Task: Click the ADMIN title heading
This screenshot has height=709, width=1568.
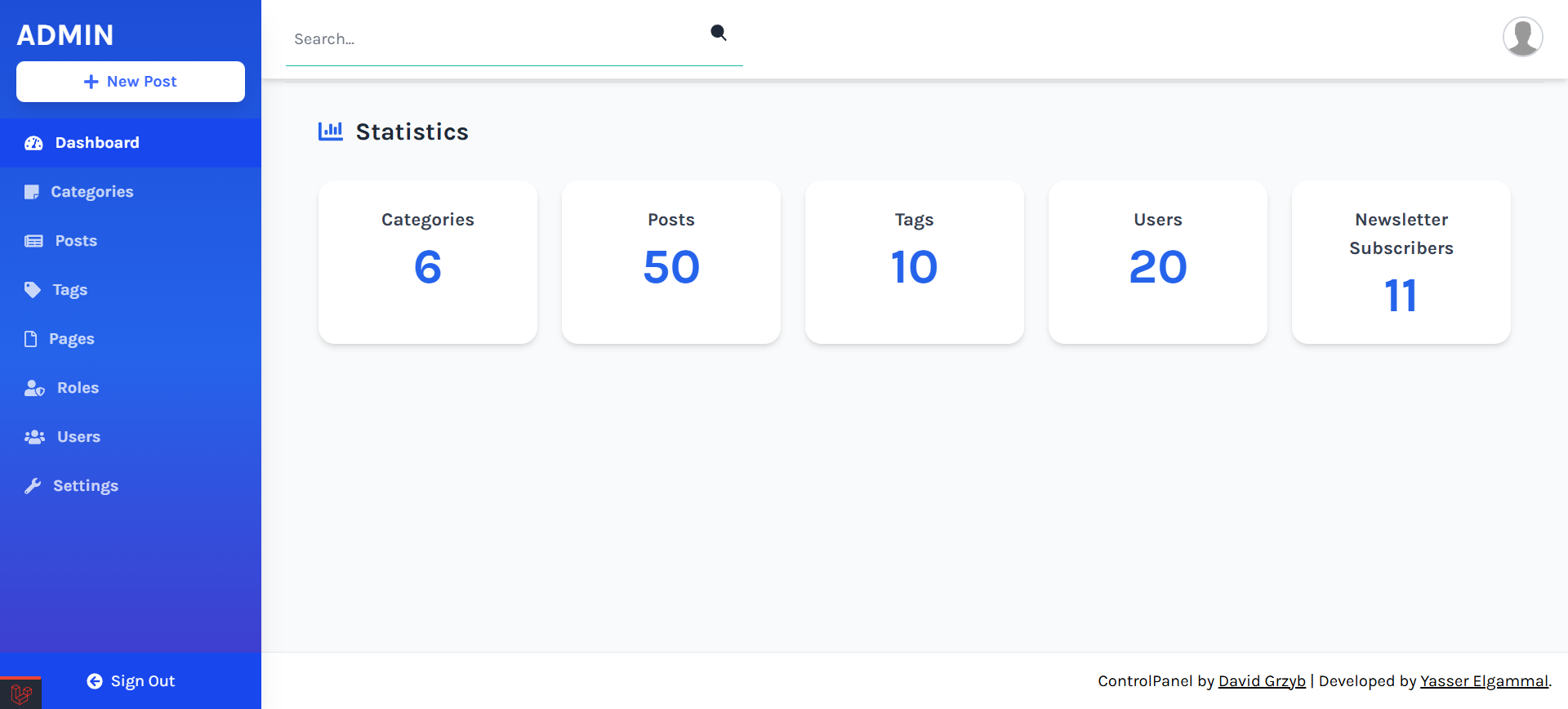Action: click(x=65, y=35)
